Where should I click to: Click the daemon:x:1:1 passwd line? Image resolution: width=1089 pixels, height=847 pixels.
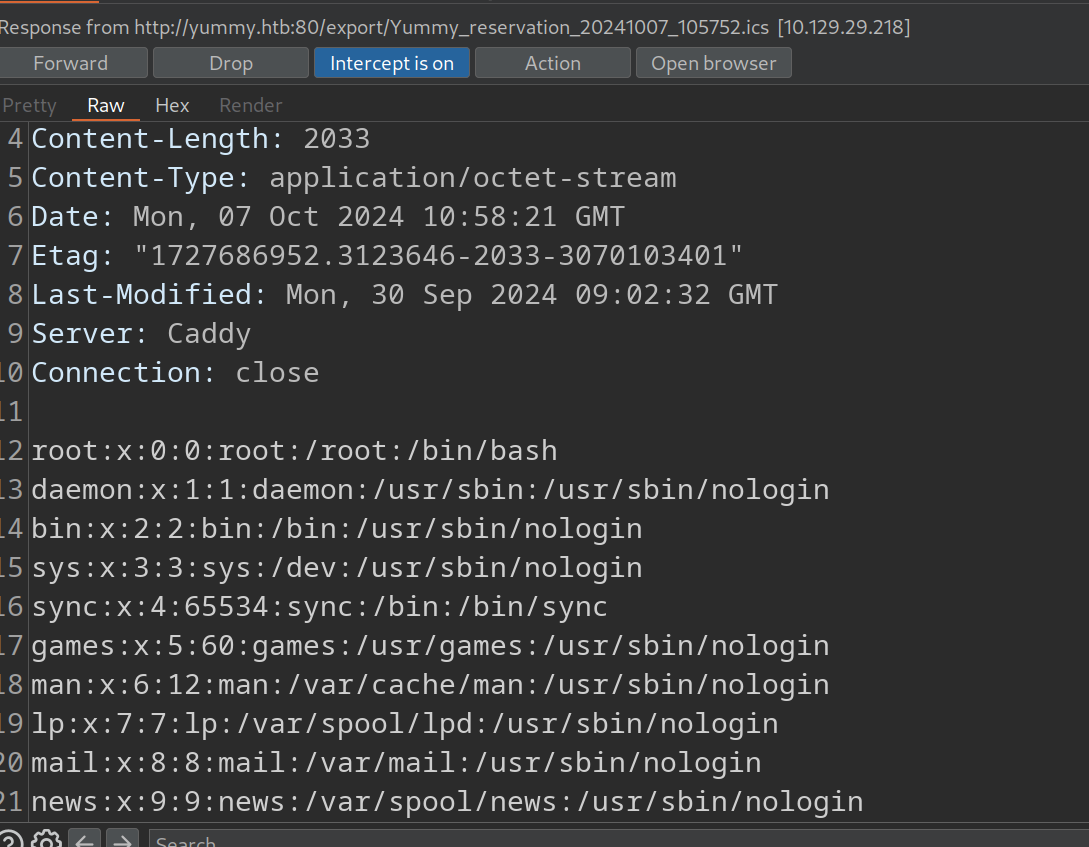(431, 490)
